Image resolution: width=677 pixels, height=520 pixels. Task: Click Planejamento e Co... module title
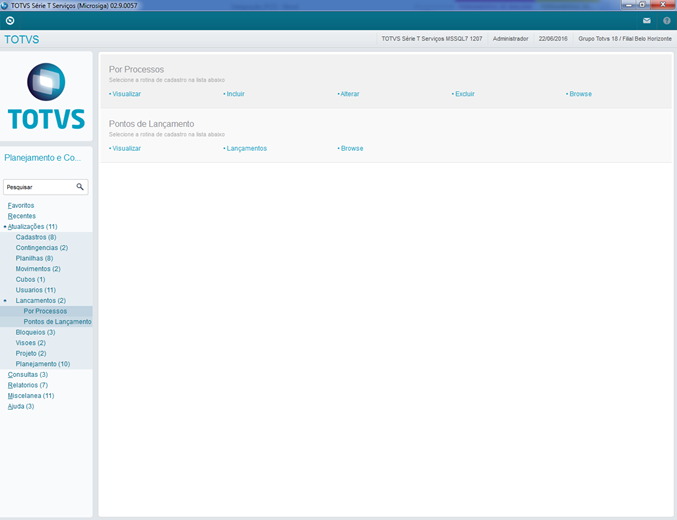[42, 158]
